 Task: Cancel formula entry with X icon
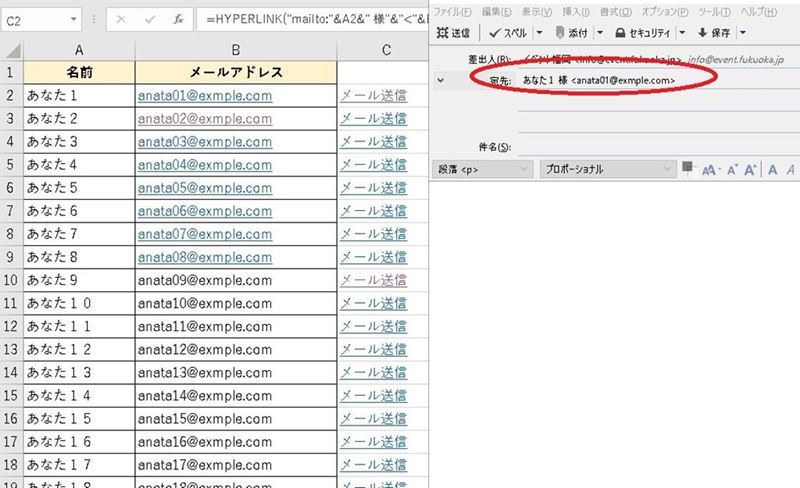(120, 19)
